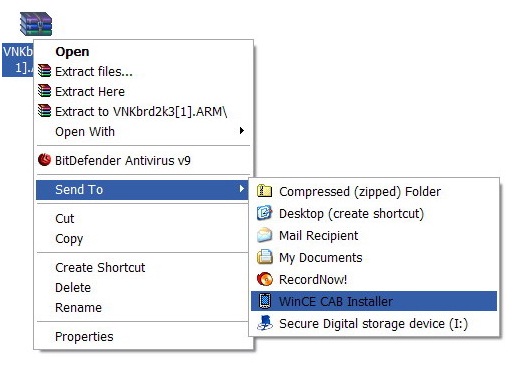Choose Rename from the context menu
519x382 pixels.
[x=143, y=307]
